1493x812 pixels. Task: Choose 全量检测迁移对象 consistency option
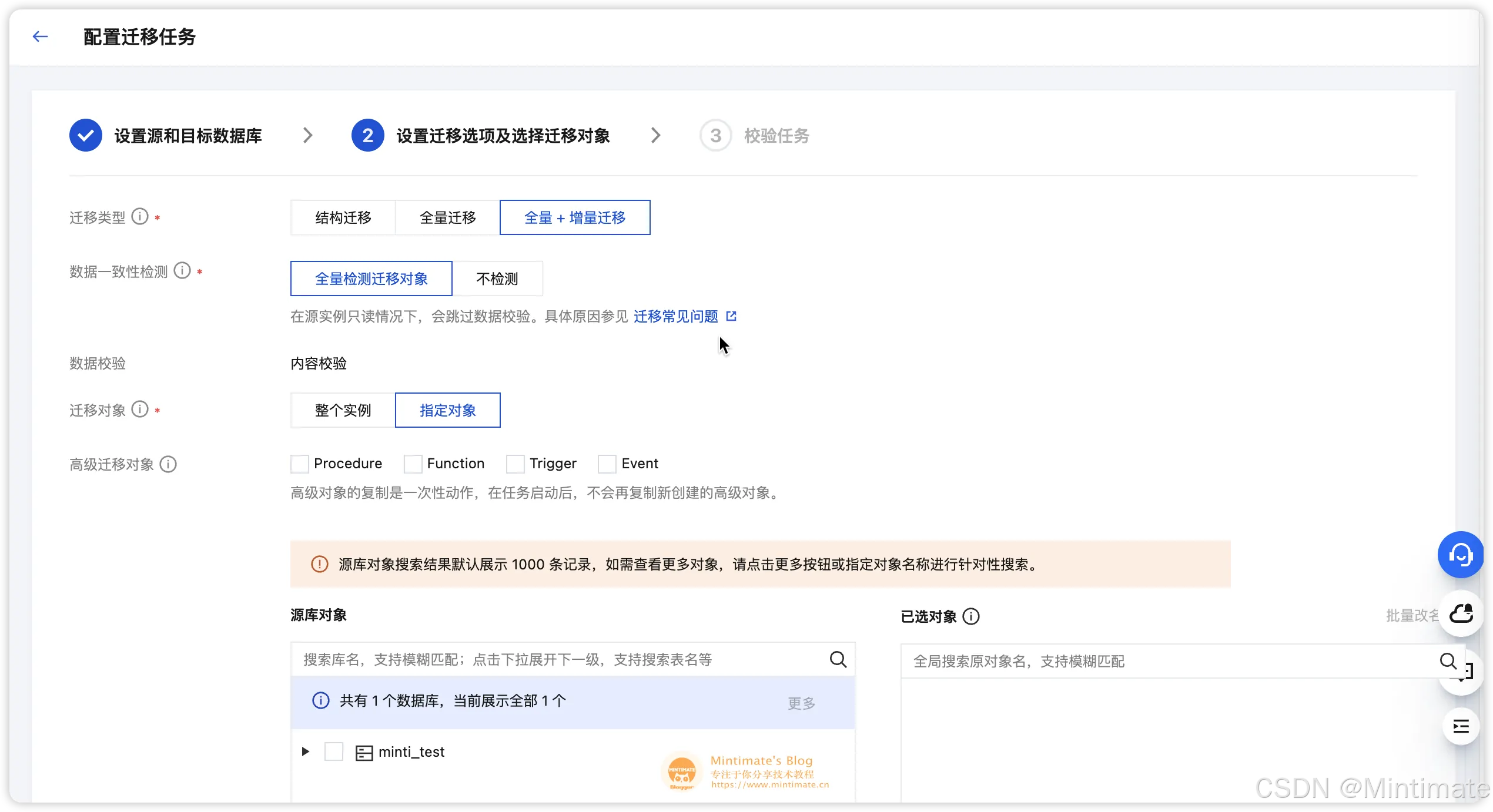(371, 279)
